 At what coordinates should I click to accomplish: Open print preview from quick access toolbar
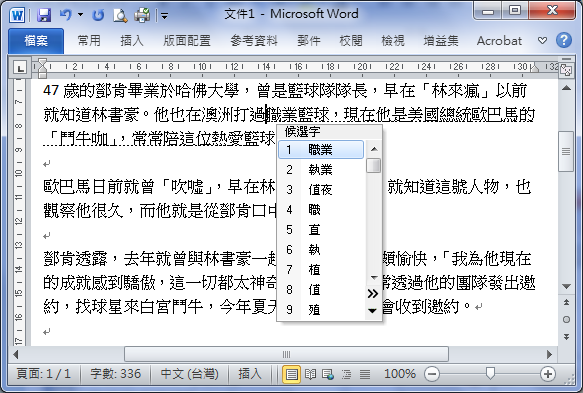click(120, 15)
